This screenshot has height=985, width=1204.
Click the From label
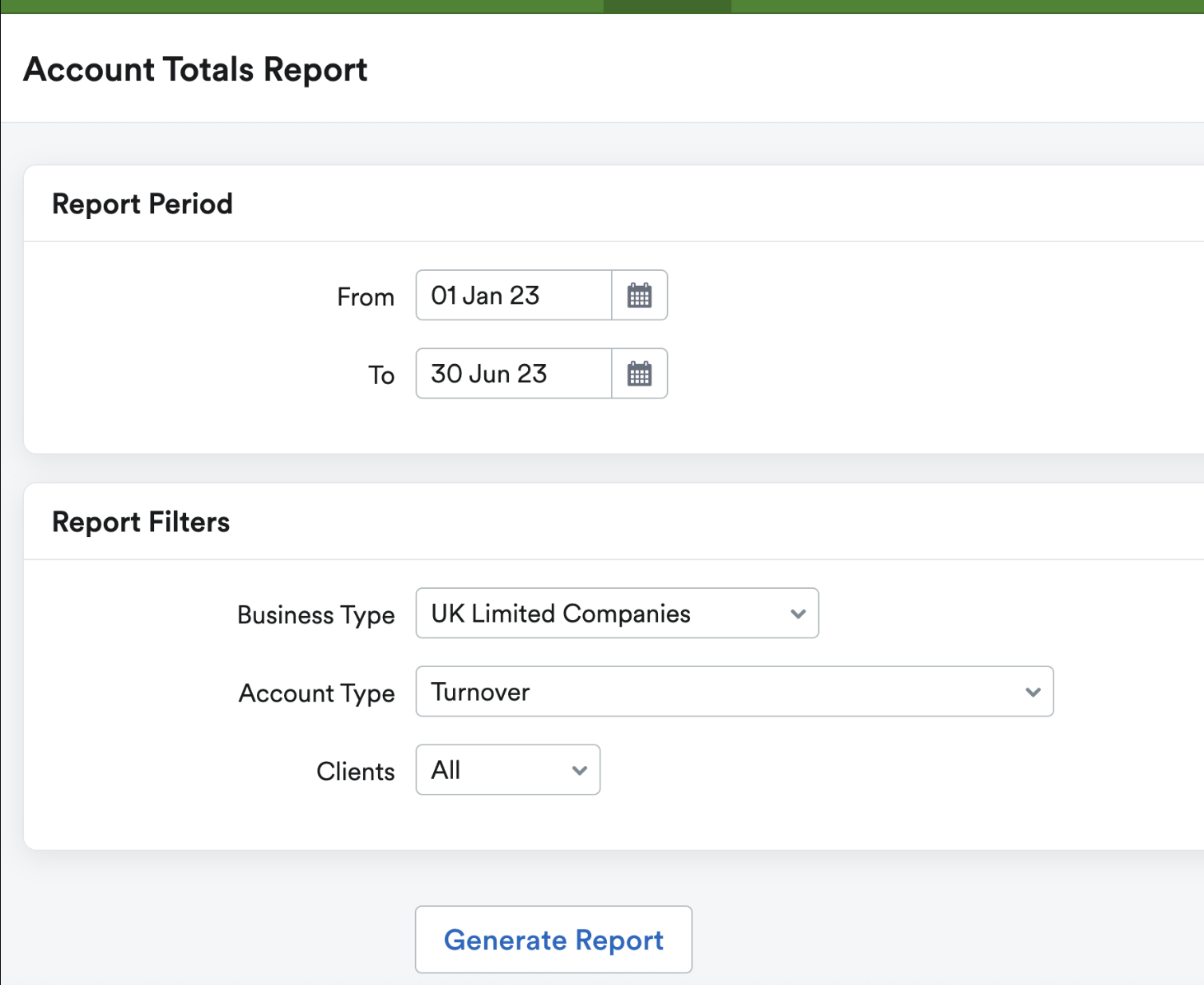(x=366, y=296)
